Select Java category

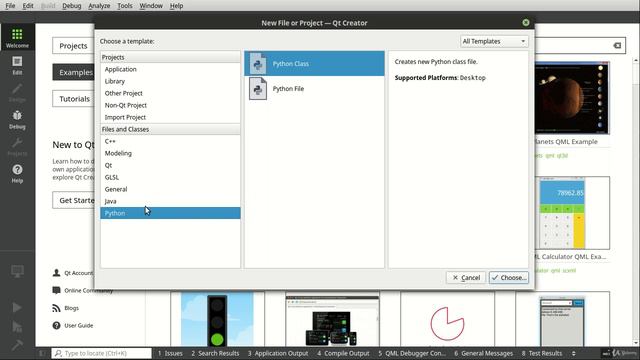click(170, 201)
